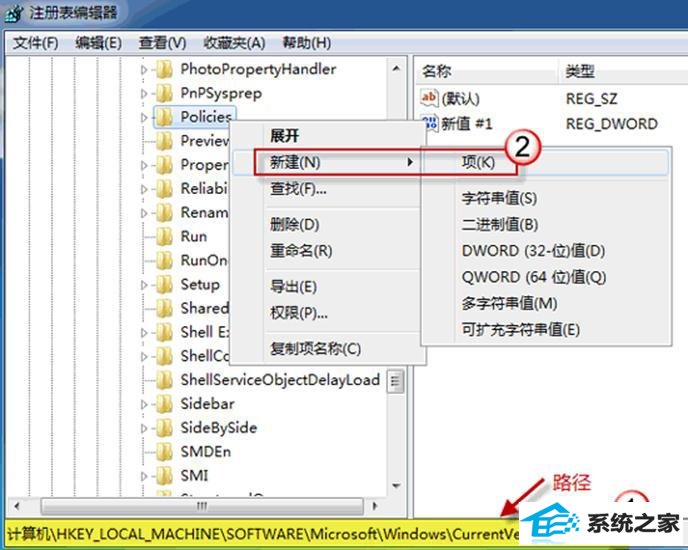Select QWORD (64 位)值(Q) in submenu
Viewport: 688px width, 550px height.
(x=534, y=277)
